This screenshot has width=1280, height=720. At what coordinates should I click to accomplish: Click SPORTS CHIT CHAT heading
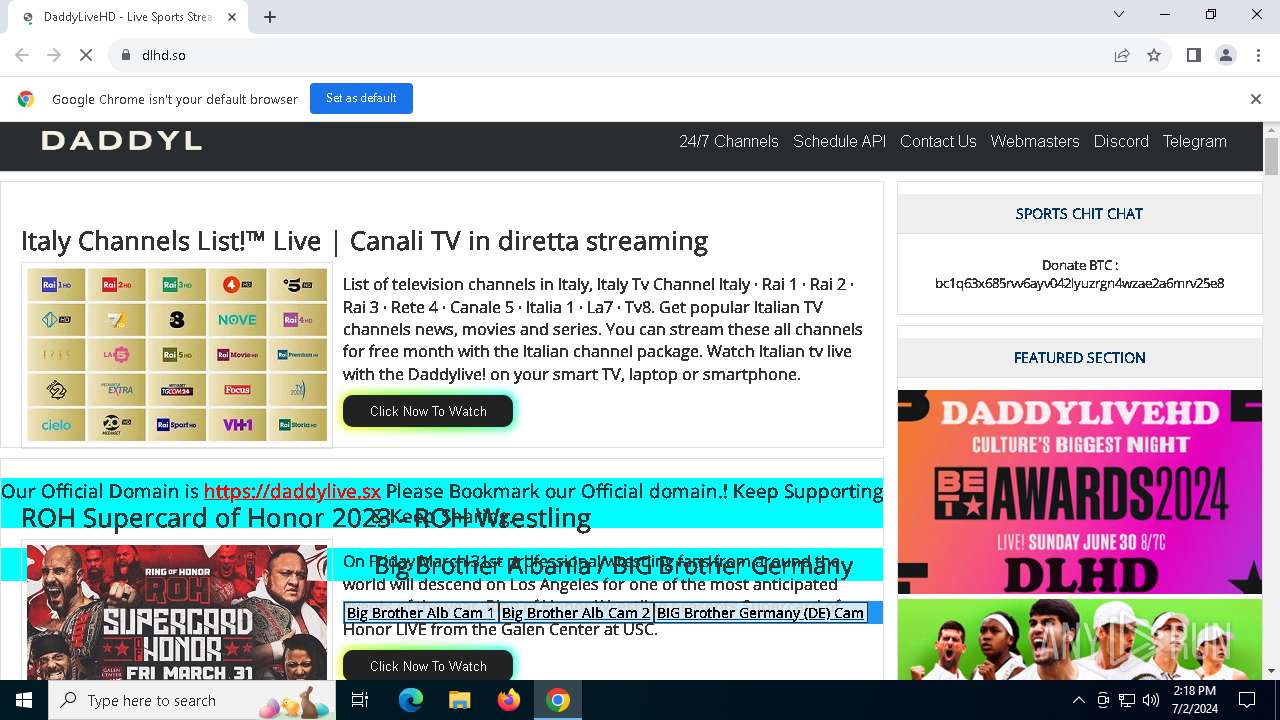click(x=1079, y=214)
